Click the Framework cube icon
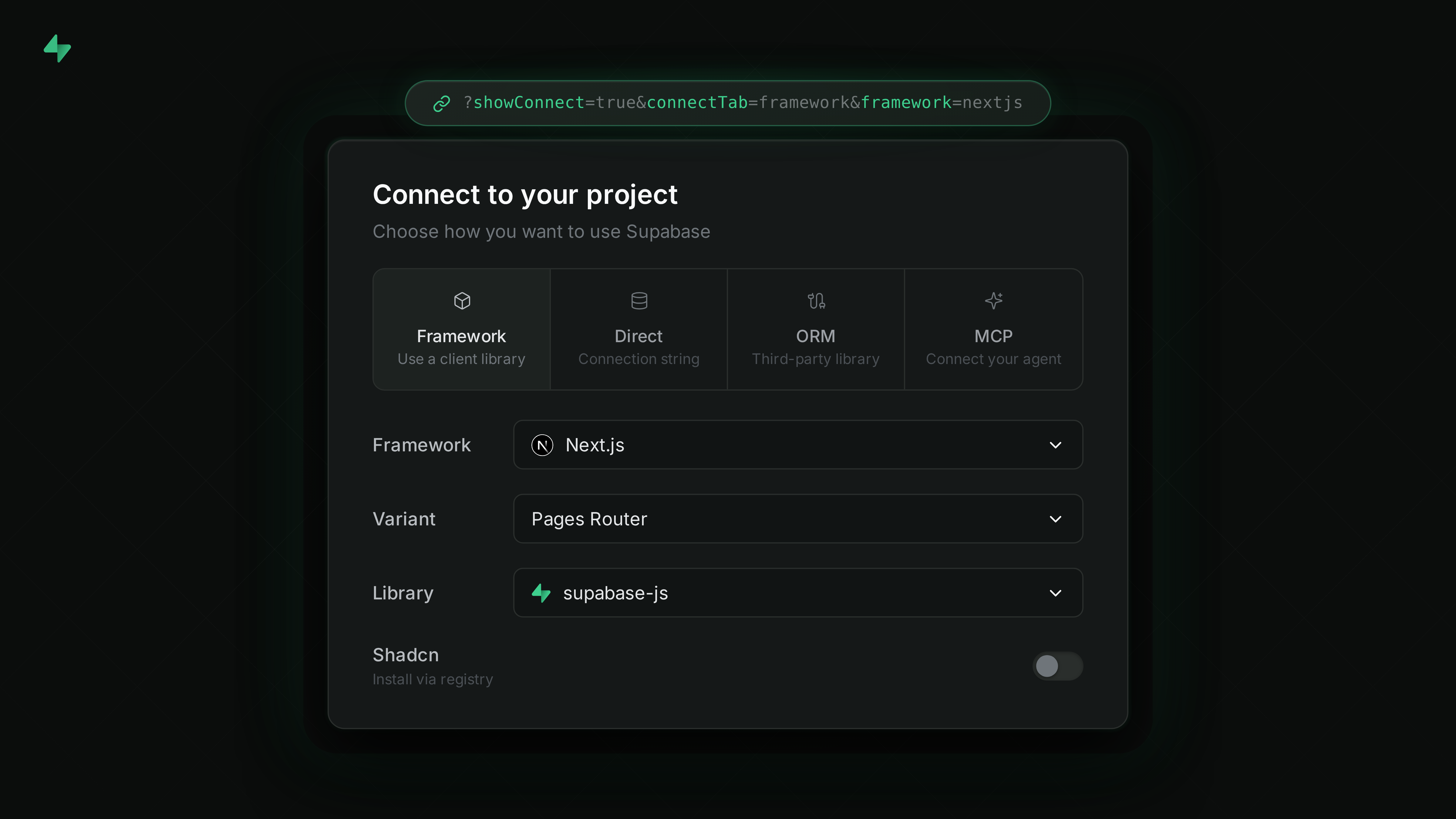The height and width of the screenshot is (819, 1456). point(462,301)
